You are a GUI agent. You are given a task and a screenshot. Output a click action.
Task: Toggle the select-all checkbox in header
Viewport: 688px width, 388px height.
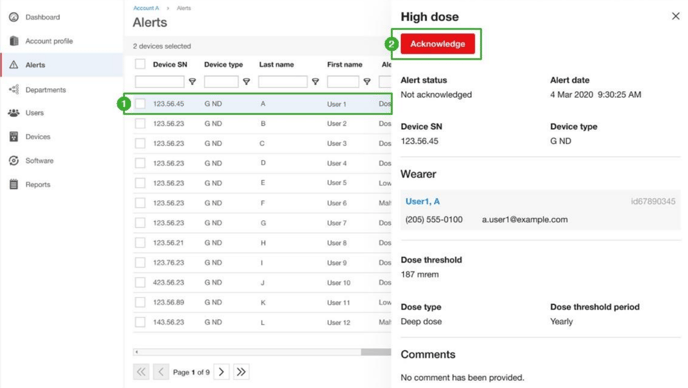pyautogui.click(x=140, y=64)
